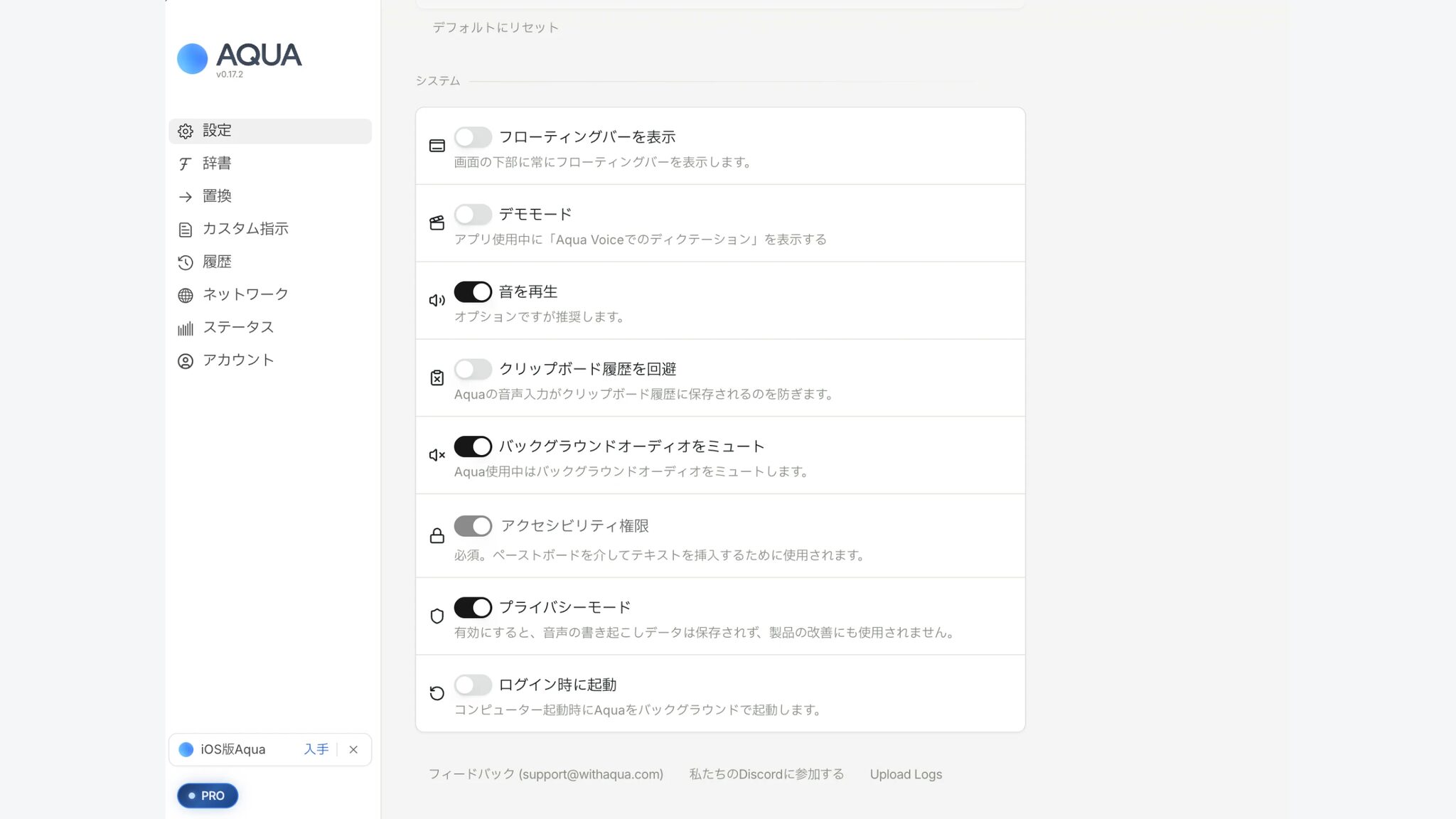Click 私たちのDiscordに参加する link
Viewport: 1456px width, 819px height.
(766, 774)
